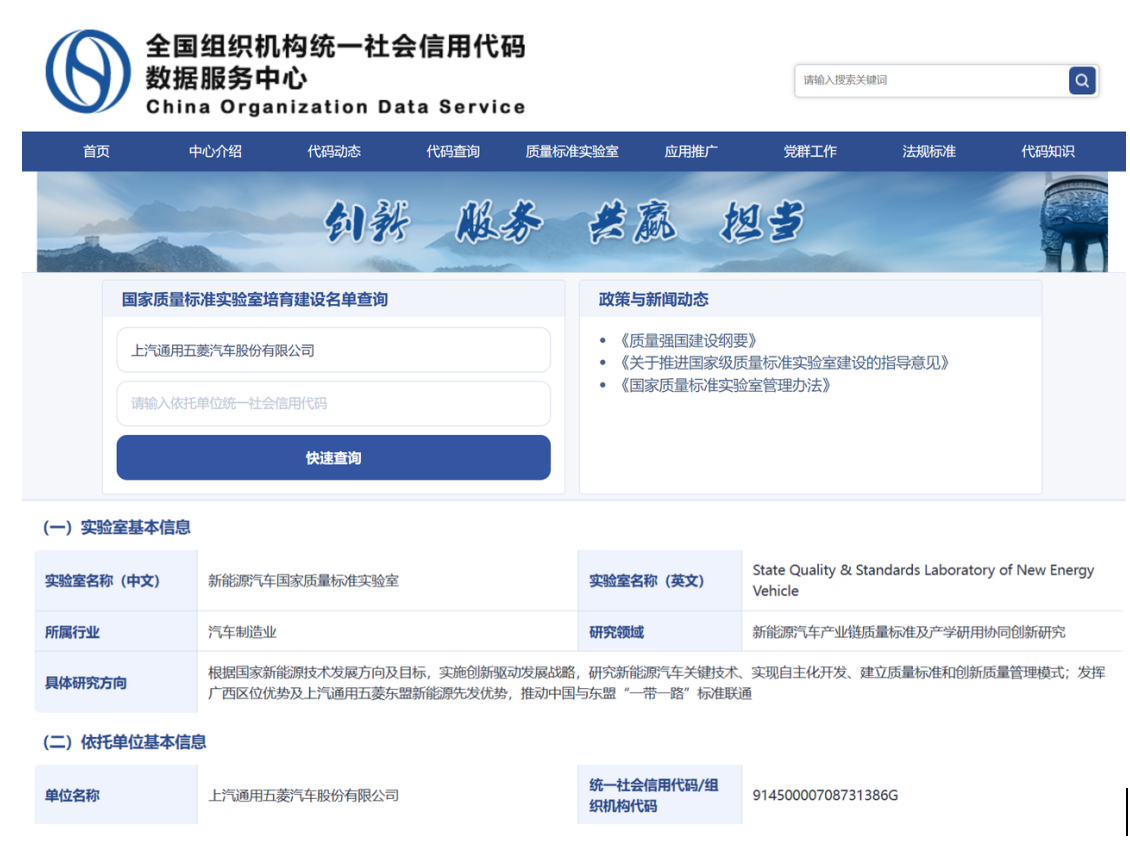The width and height of the screenshot is (1130, 844).
Task: Click the (二) 依托单位基本信息 section heading
Action: [125, 742]
